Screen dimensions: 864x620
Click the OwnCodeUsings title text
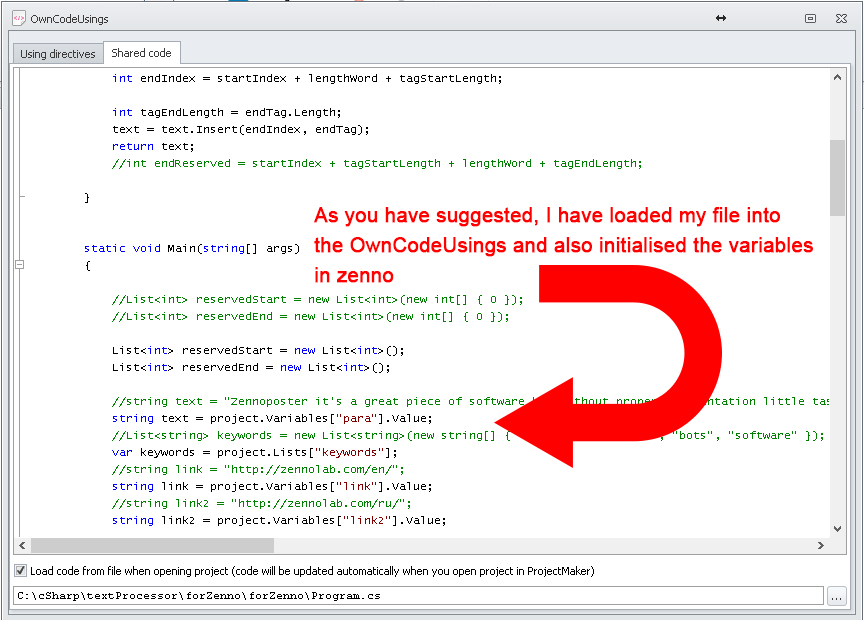coord(69,19)
